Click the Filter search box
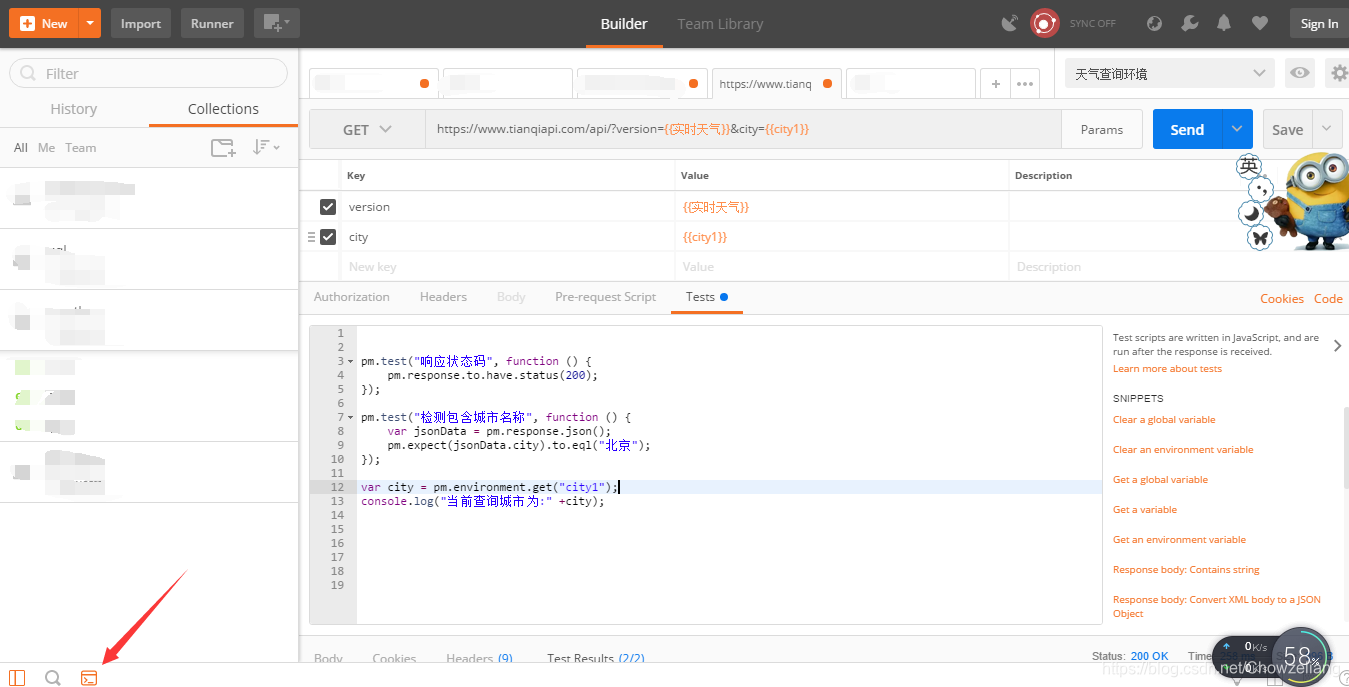 148,73
